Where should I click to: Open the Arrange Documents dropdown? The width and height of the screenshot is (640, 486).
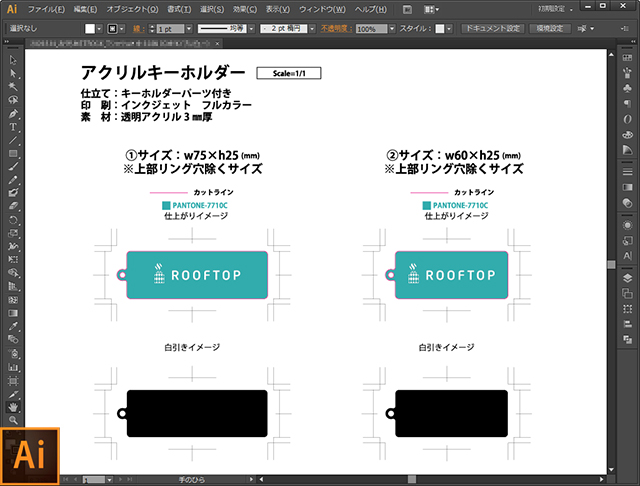(431, 9)
